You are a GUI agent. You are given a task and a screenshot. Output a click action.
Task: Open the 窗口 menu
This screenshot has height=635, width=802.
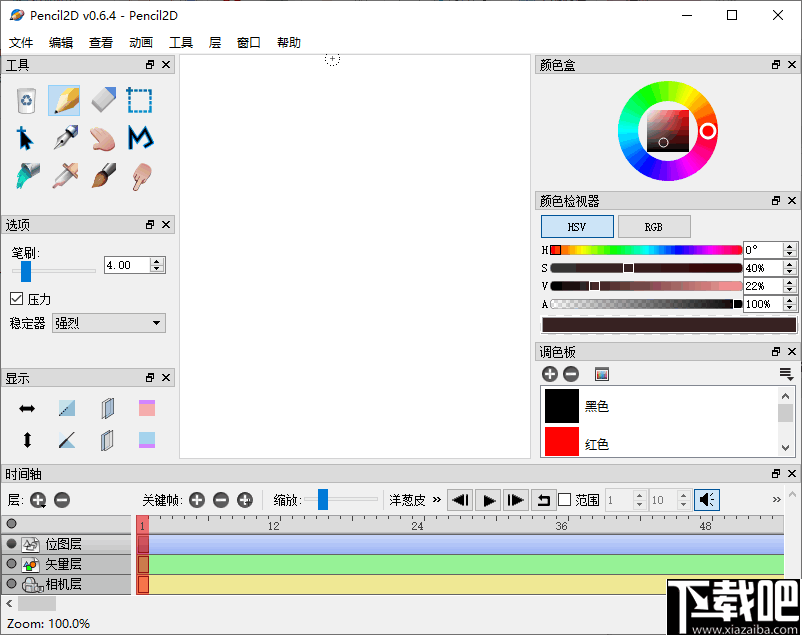[x=248, y=42]
